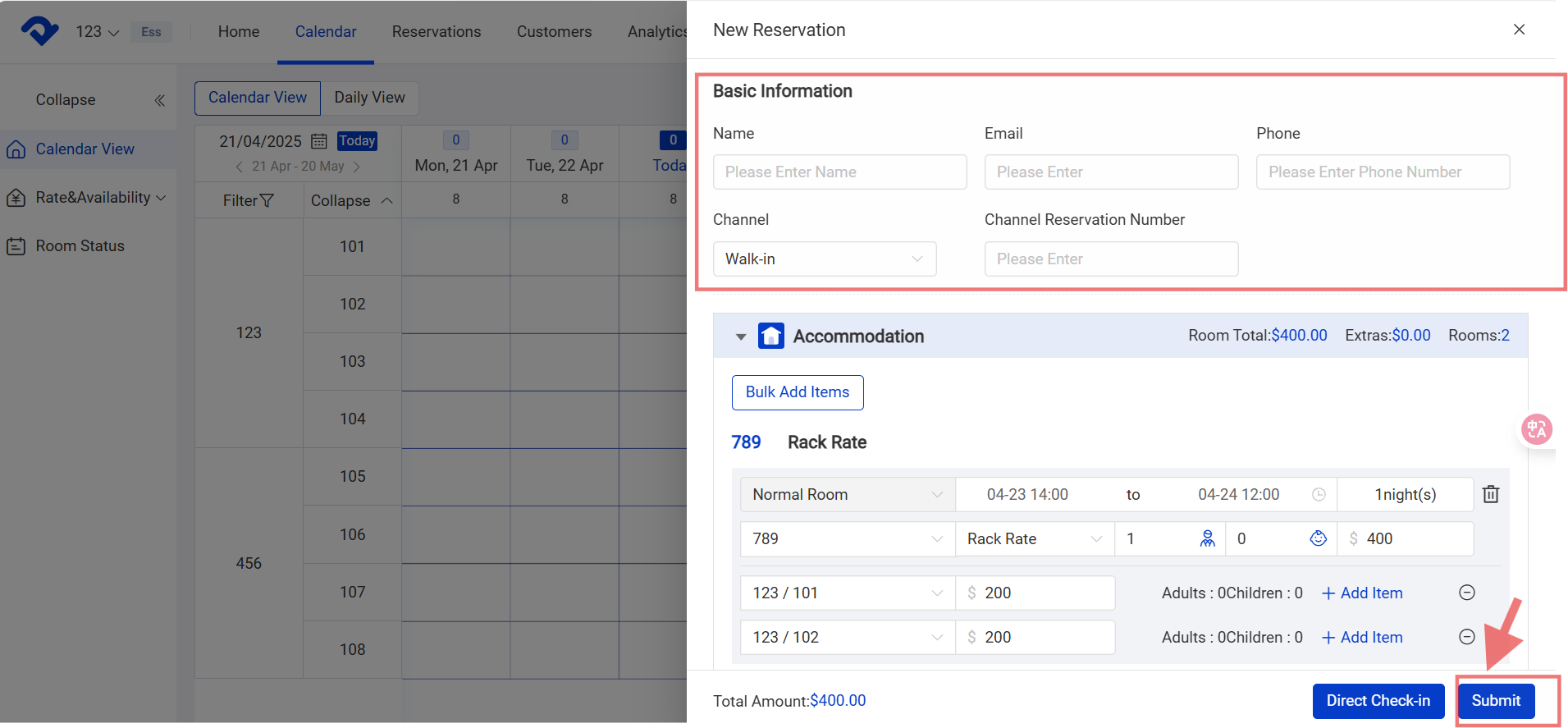Screen dimensions: 1568x728
Task: Click the calendar date picker icon
Action: pyautogui.click(x=319, y=141)
